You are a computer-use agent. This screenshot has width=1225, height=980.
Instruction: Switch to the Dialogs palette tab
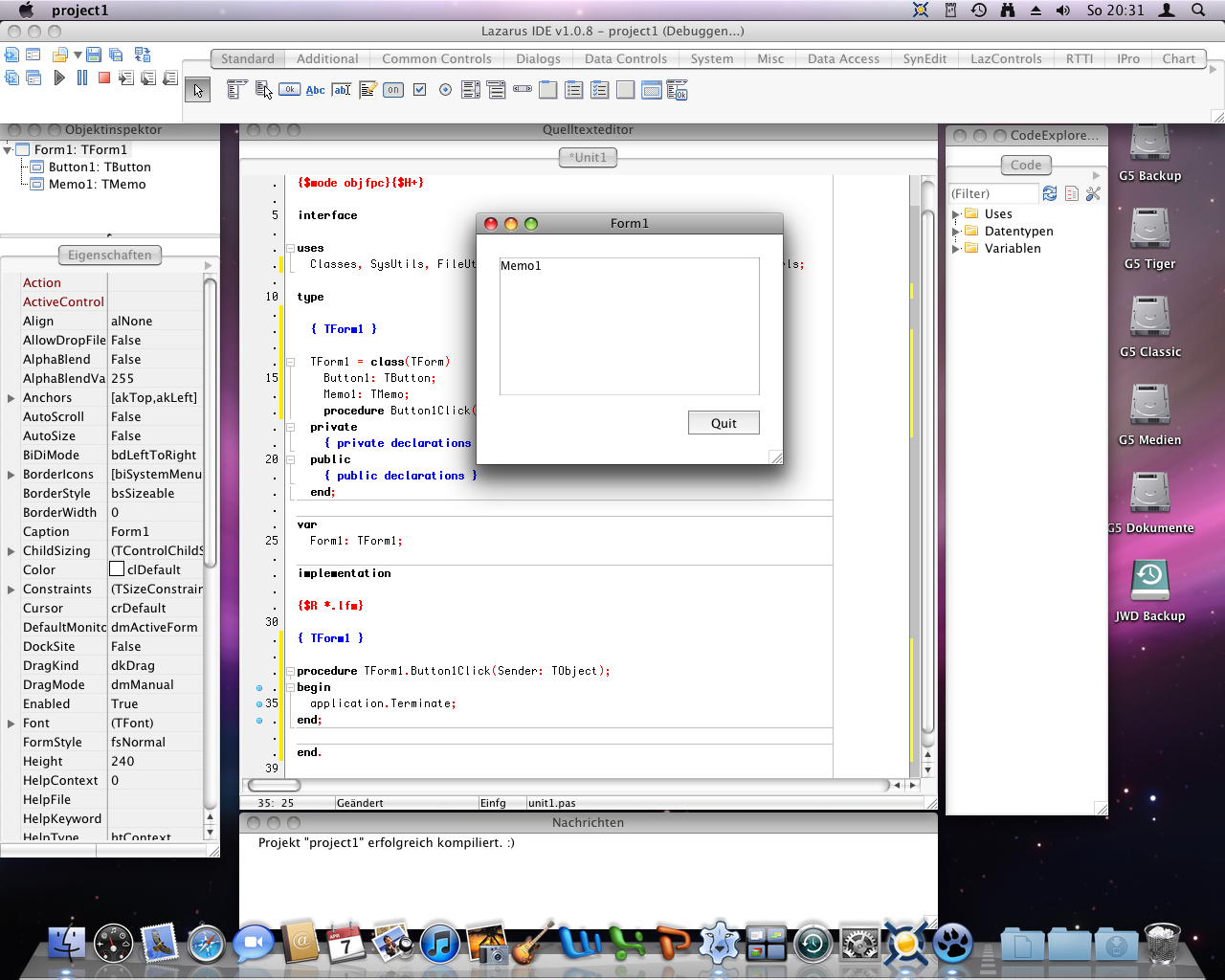[538, 58]
